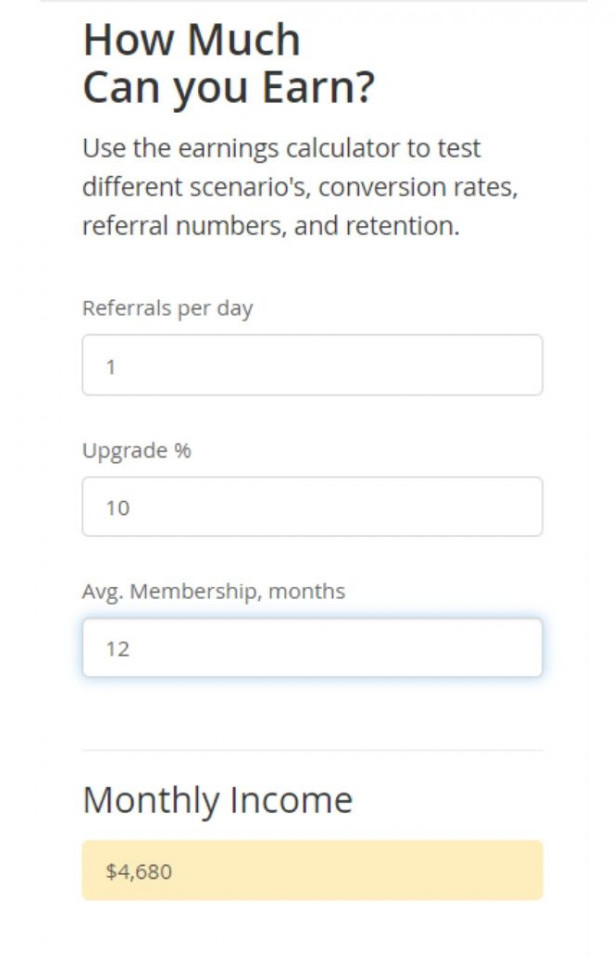Click the value 1 in Referrals field
This screenshot has width=616, height=956.
tap(111, 367)
